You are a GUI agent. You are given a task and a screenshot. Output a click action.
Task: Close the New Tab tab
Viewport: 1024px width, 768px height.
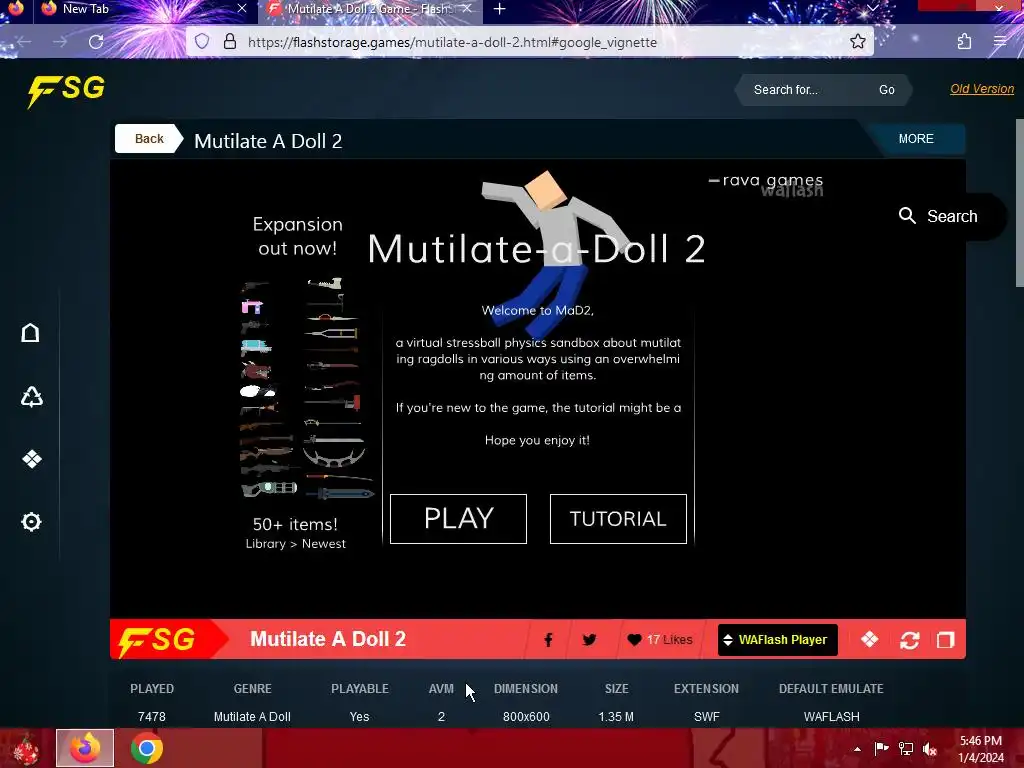[x=242, y=8]
